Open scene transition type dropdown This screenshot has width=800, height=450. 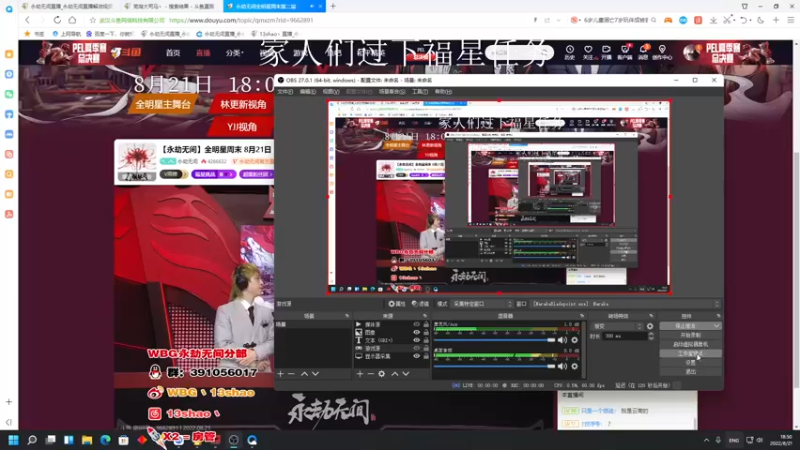[x=617, y=326]
